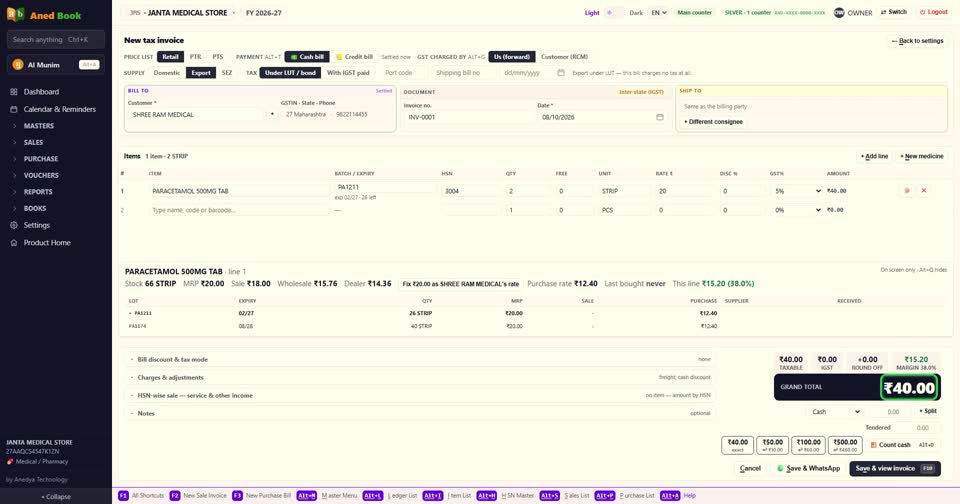
Task: Click Save & view invoice
Action: point(894,468)
